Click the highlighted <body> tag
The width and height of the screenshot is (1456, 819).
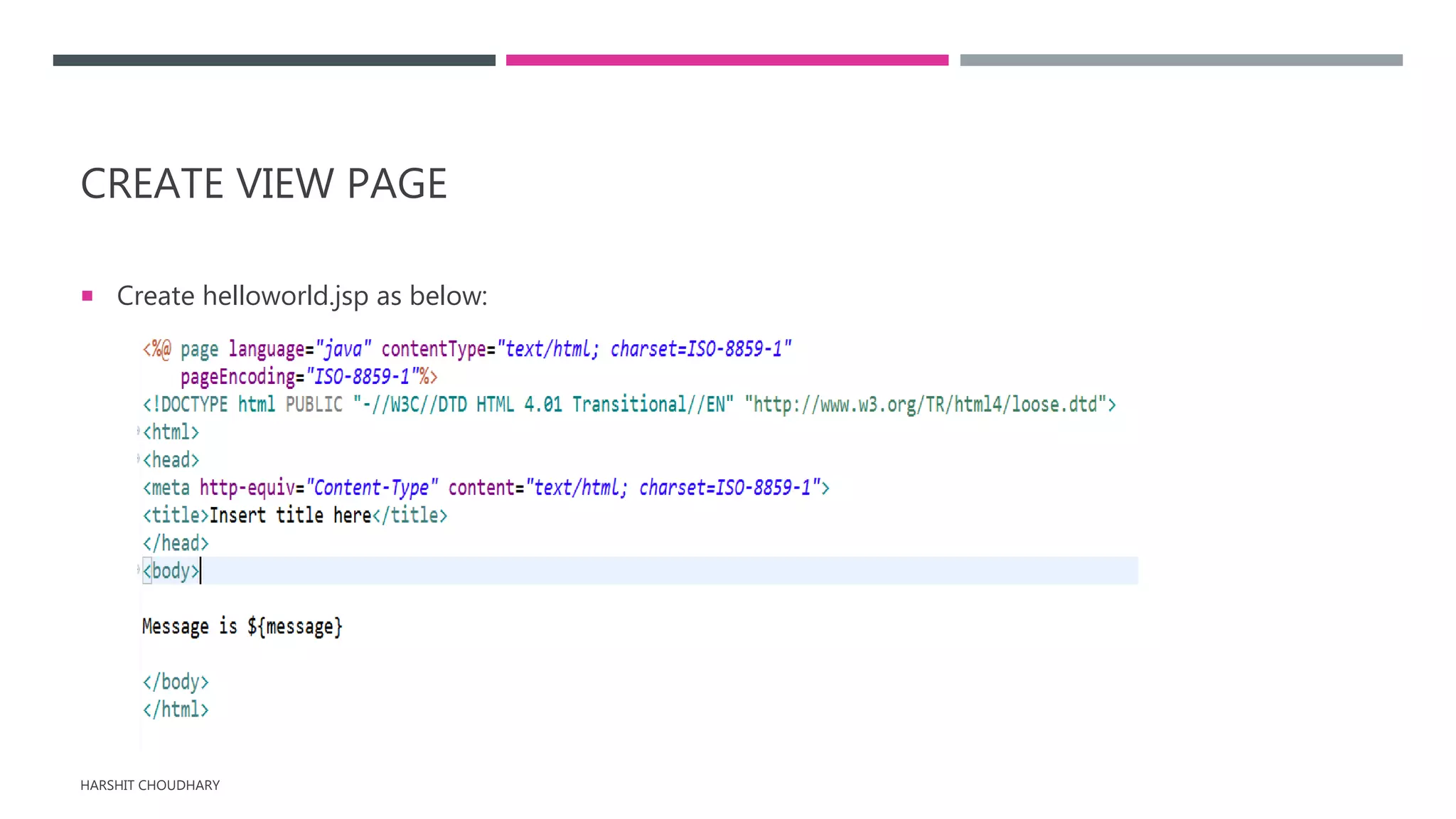click(171, 571)
